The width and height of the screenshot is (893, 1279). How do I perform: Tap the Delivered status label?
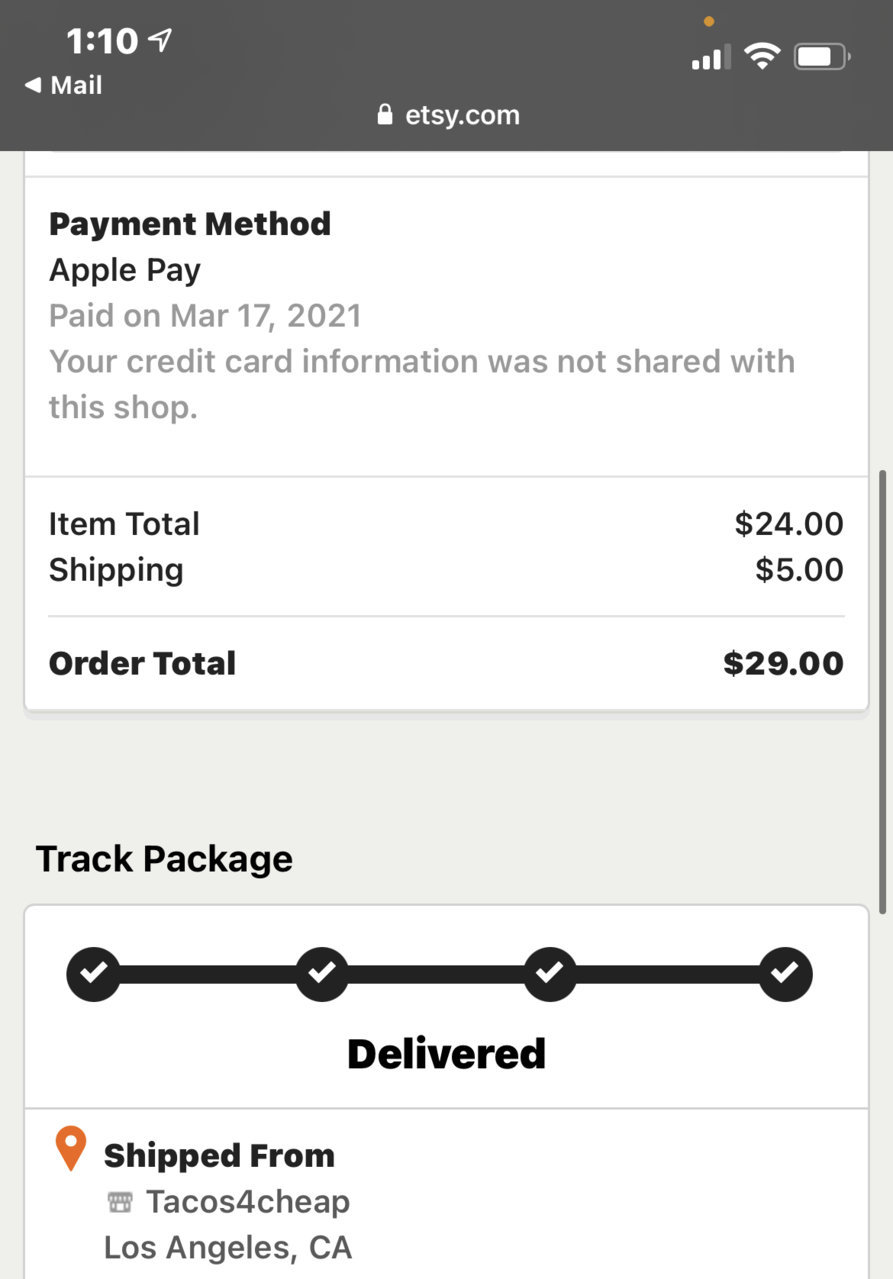point(446,1054)
